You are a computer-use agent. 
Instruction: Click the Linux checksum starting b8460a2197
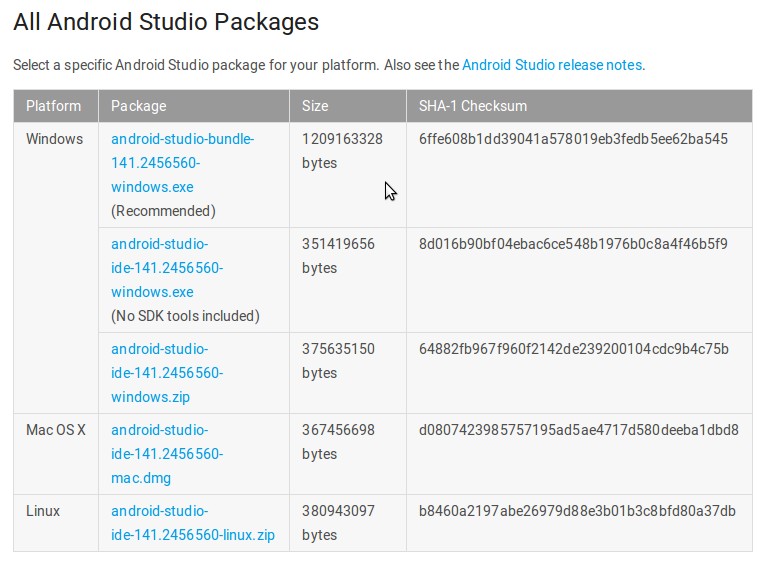tap(577, 511)
